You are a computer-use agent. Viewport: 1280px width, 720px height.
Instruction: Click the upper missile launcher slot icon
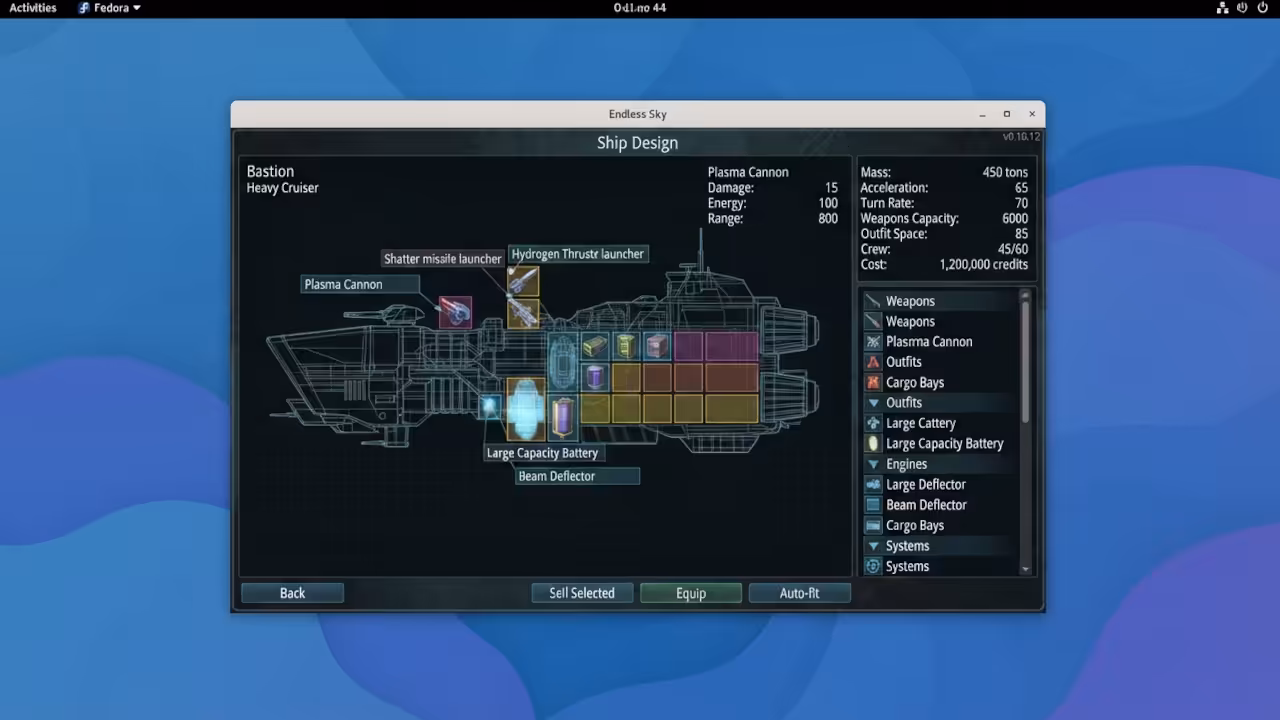coord(523,282)
